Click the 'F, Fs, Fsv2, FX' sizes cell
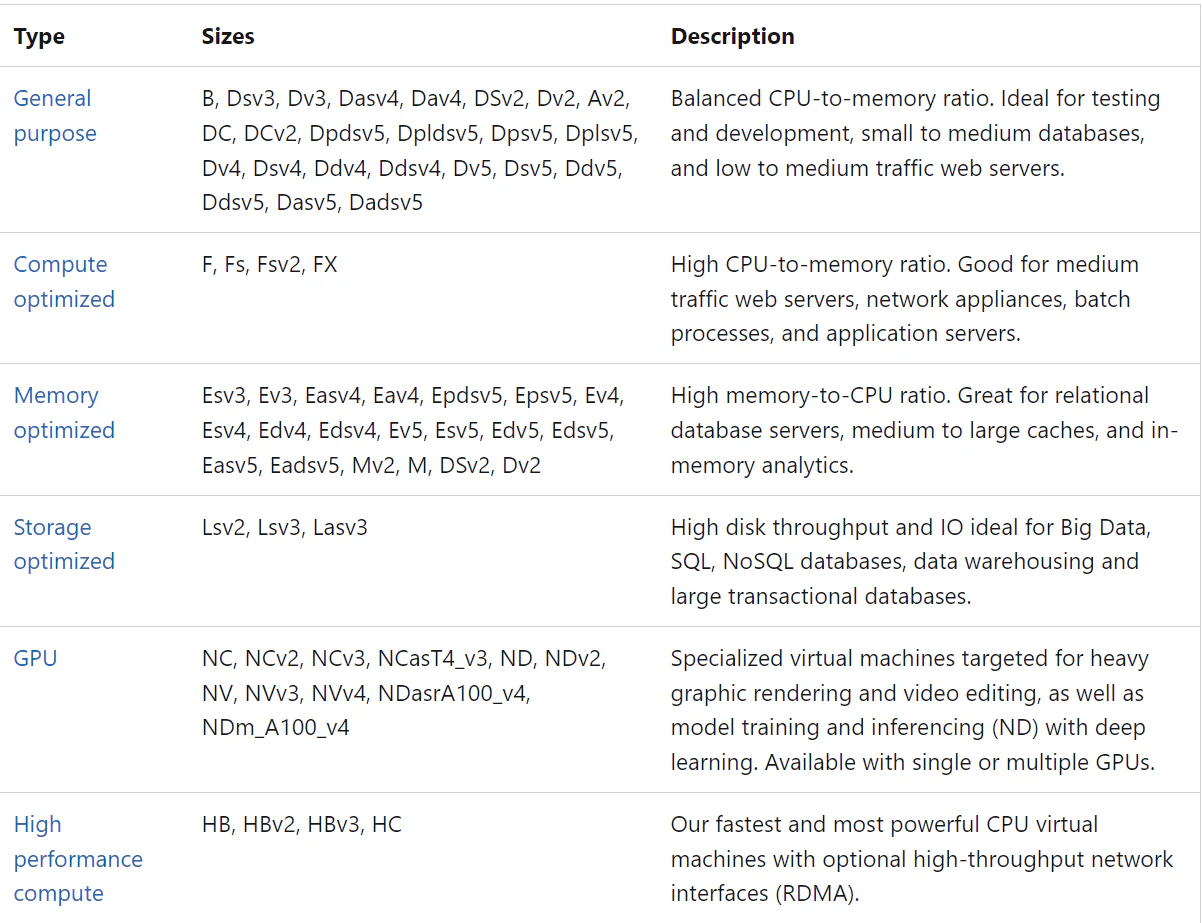 pyautogui.click(x=270, y=265)
